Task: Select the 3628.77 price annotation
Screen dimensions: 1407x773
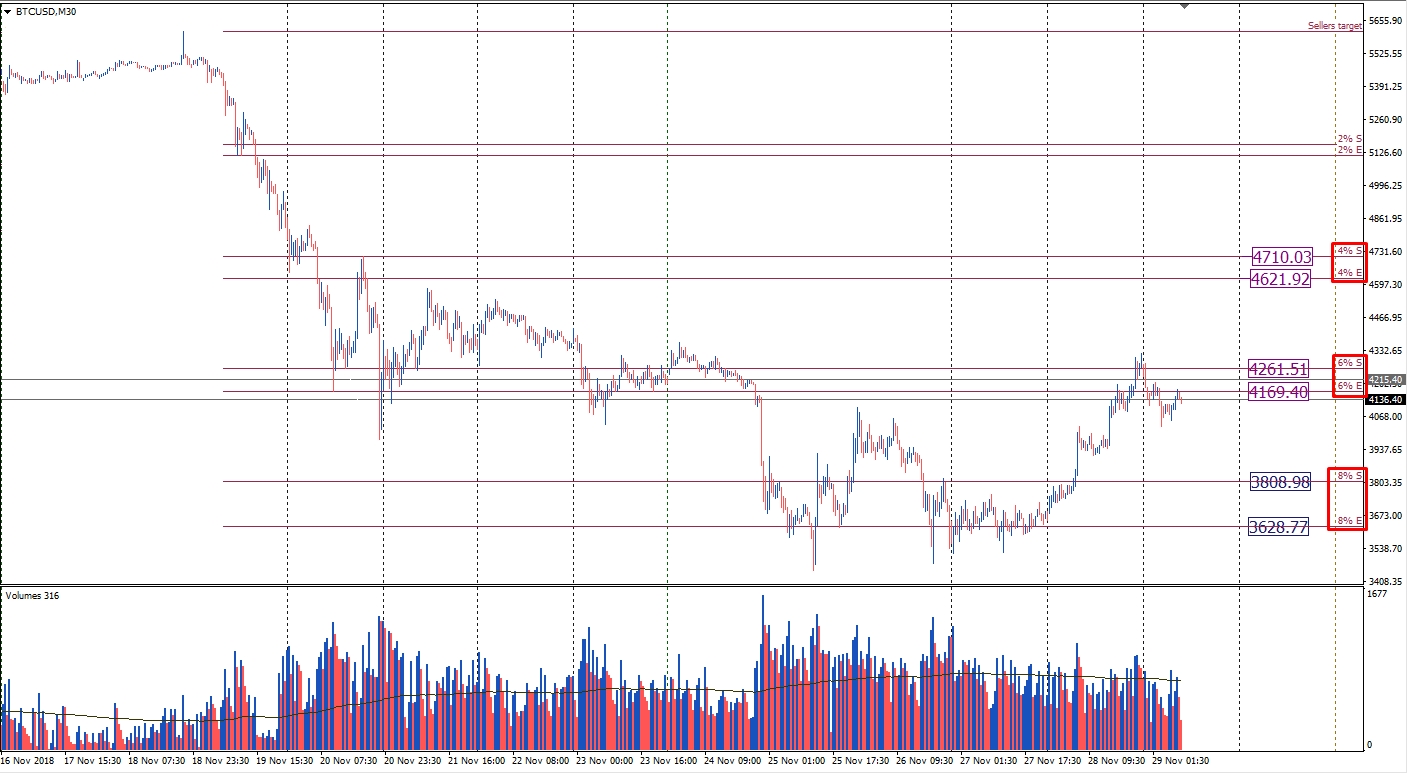Action: click(1278, 526)
